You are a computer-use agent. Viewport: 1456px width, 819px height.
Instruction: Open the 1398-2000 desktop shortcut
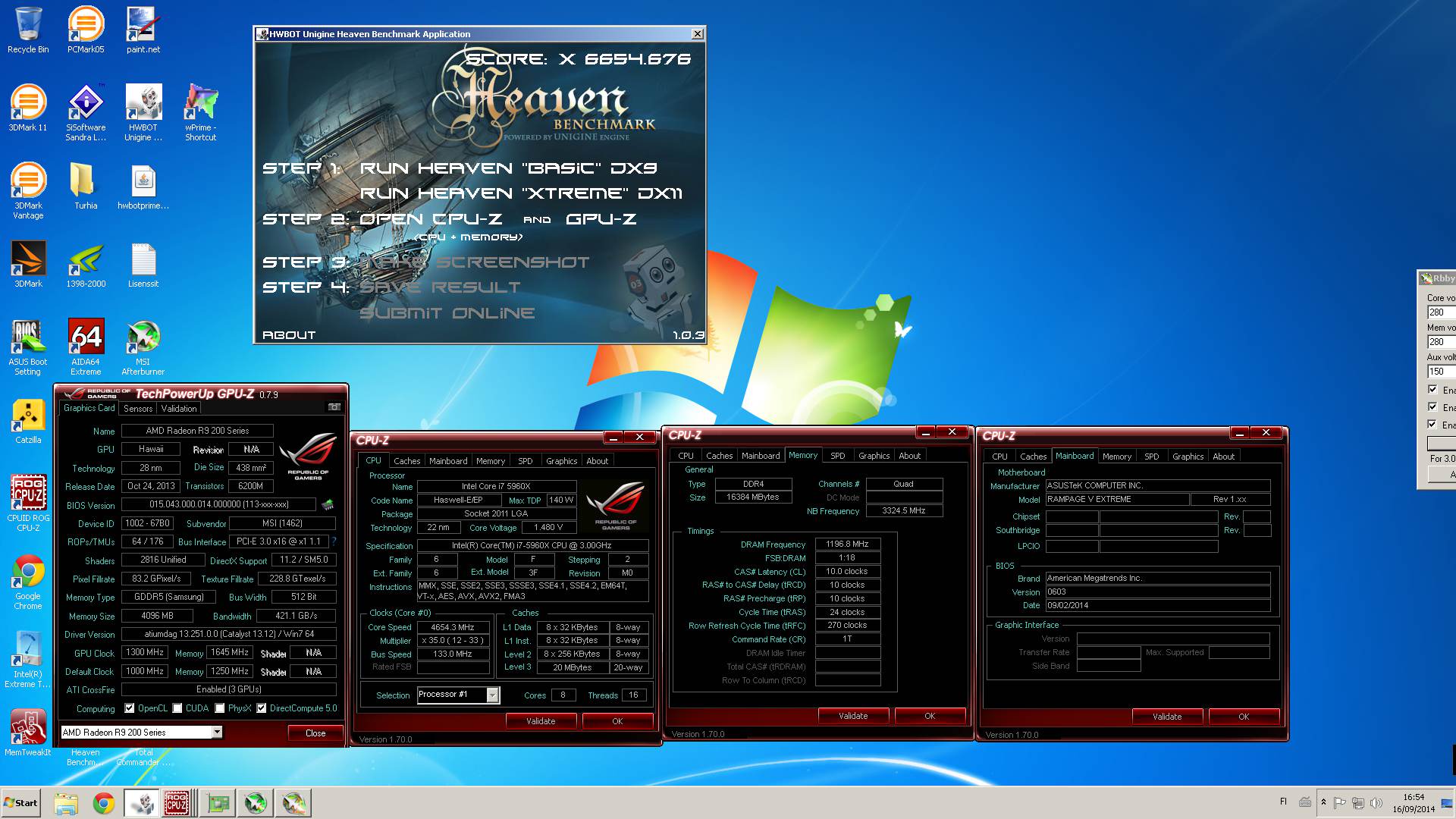click(x=86, y=265)
